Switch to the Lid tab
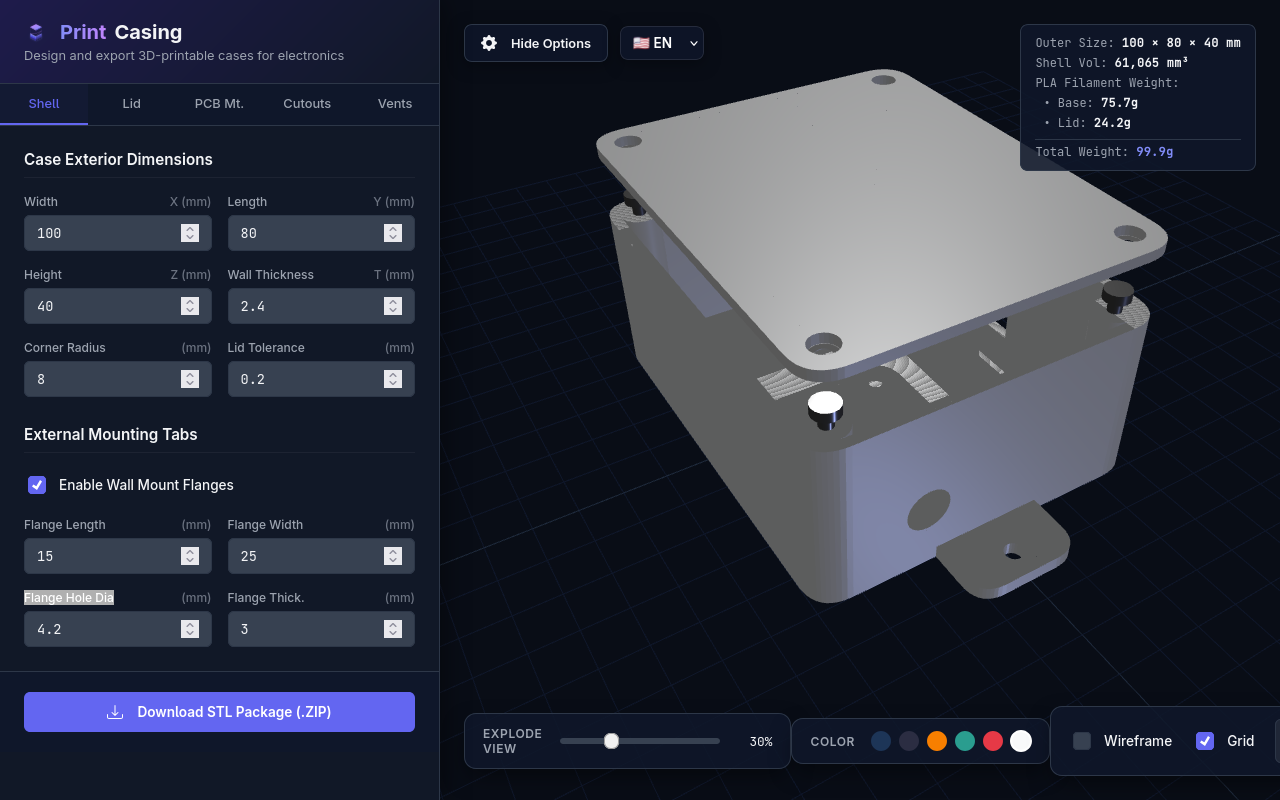 point(132,104)
